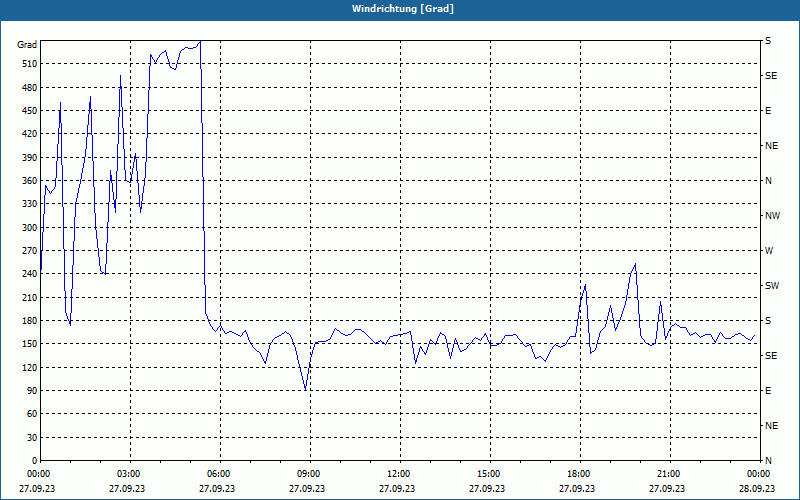Click the S compass label level with 180

(x=768, y=321)
